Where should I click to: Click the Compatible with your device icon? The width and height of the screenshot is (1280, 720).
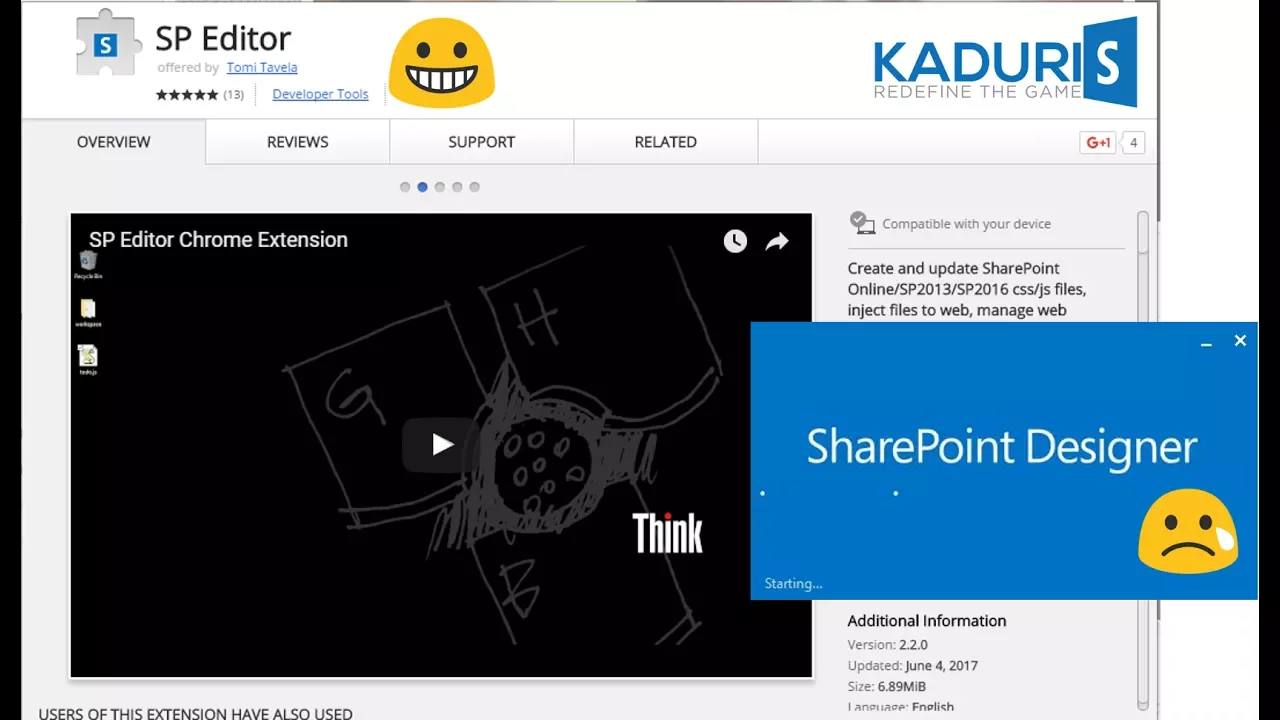coord(862,222)
